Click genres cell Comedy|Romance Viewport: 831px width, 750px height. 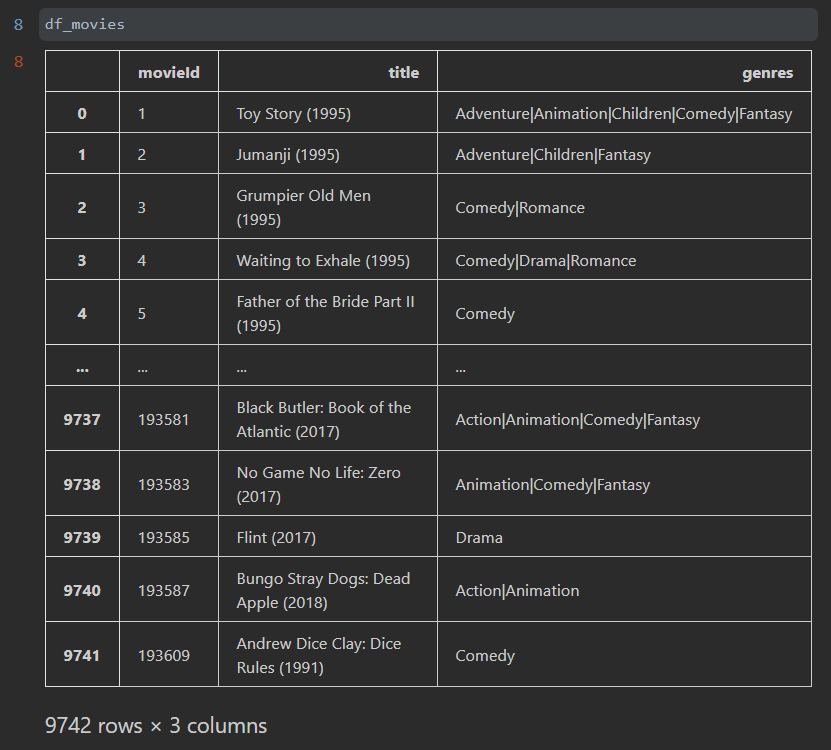click(624, 207)
